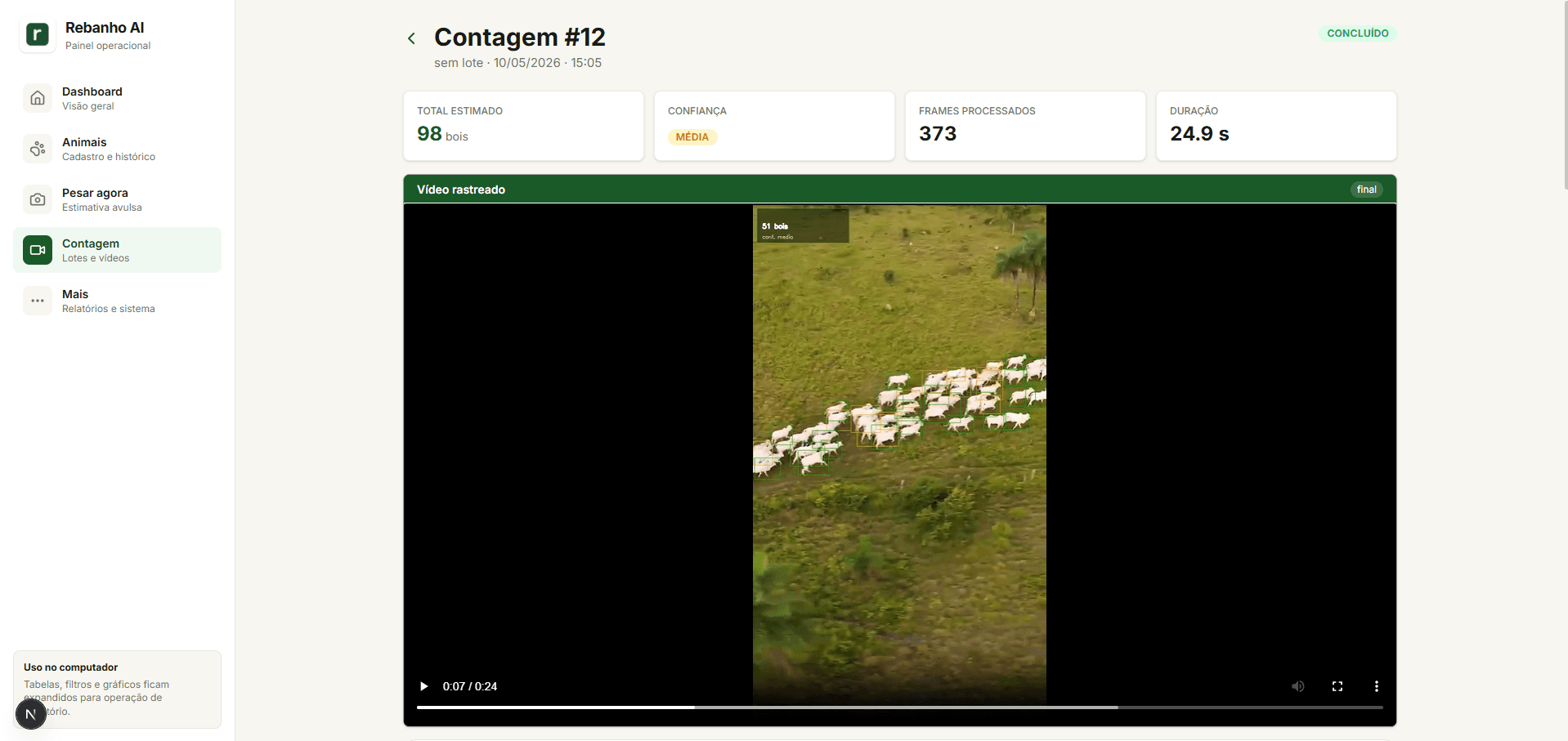Open the Dashboard Visão geral menu item

[x=117, y=98]
